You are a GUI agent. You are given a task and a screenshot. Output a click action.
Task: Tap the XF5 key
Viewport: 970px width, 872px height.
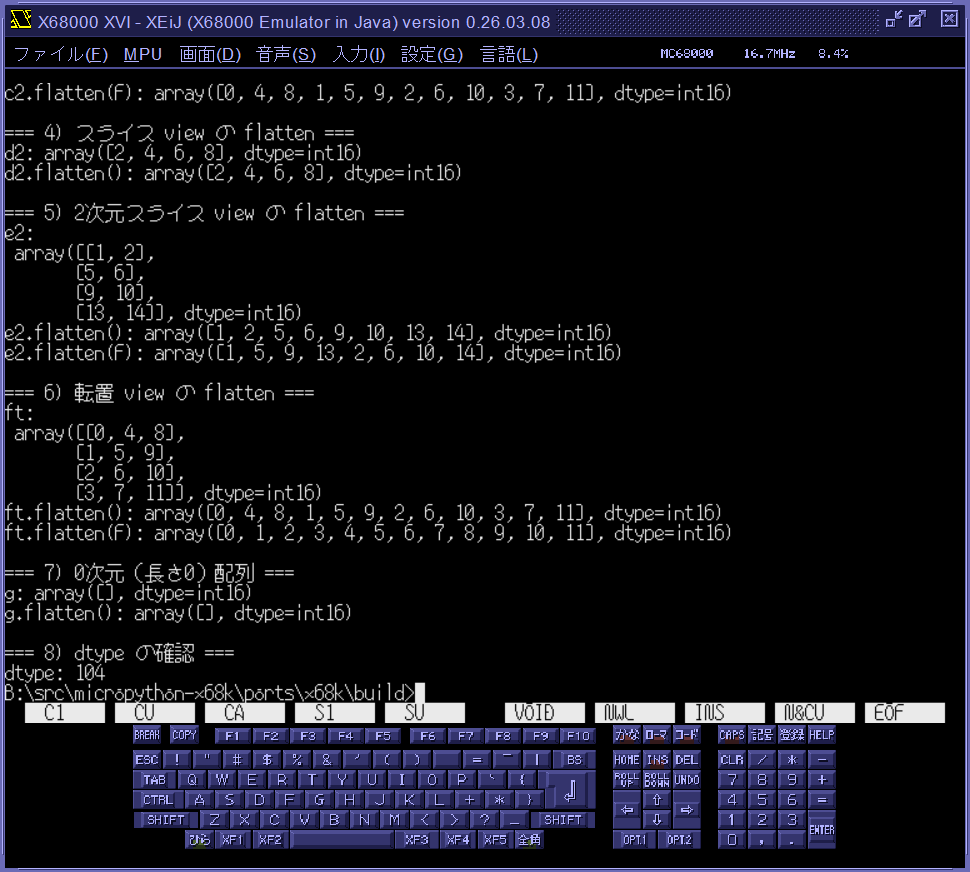[496, 840]
